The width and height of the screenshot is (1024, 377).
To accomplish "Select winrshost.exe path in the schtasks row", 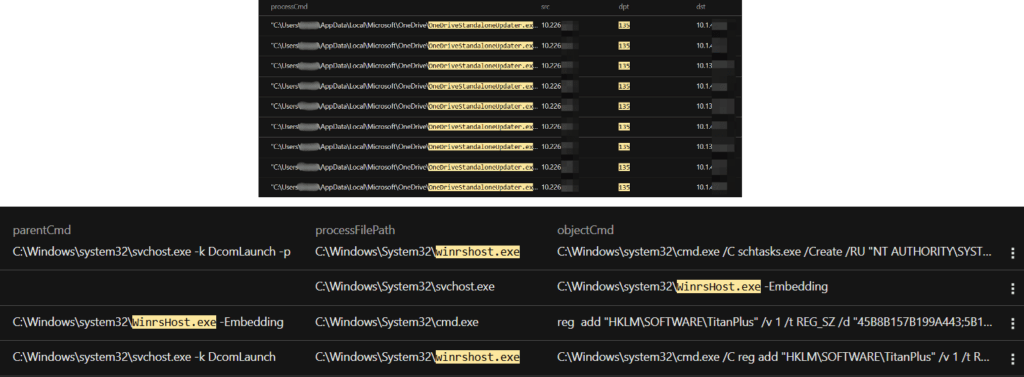I will click(417, 252).
